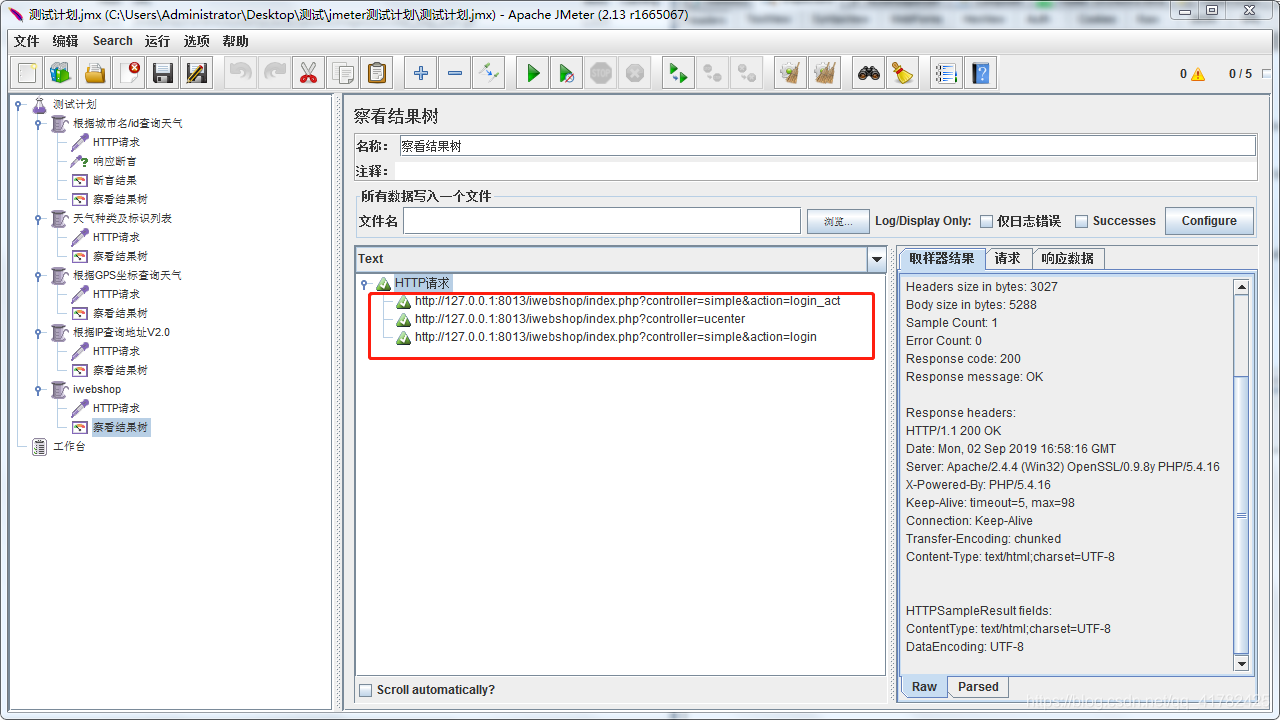This screenshot has height=720, width=1280.
Task: Click the Copy icon in toolbar
Action: click(x=343, y=73)
